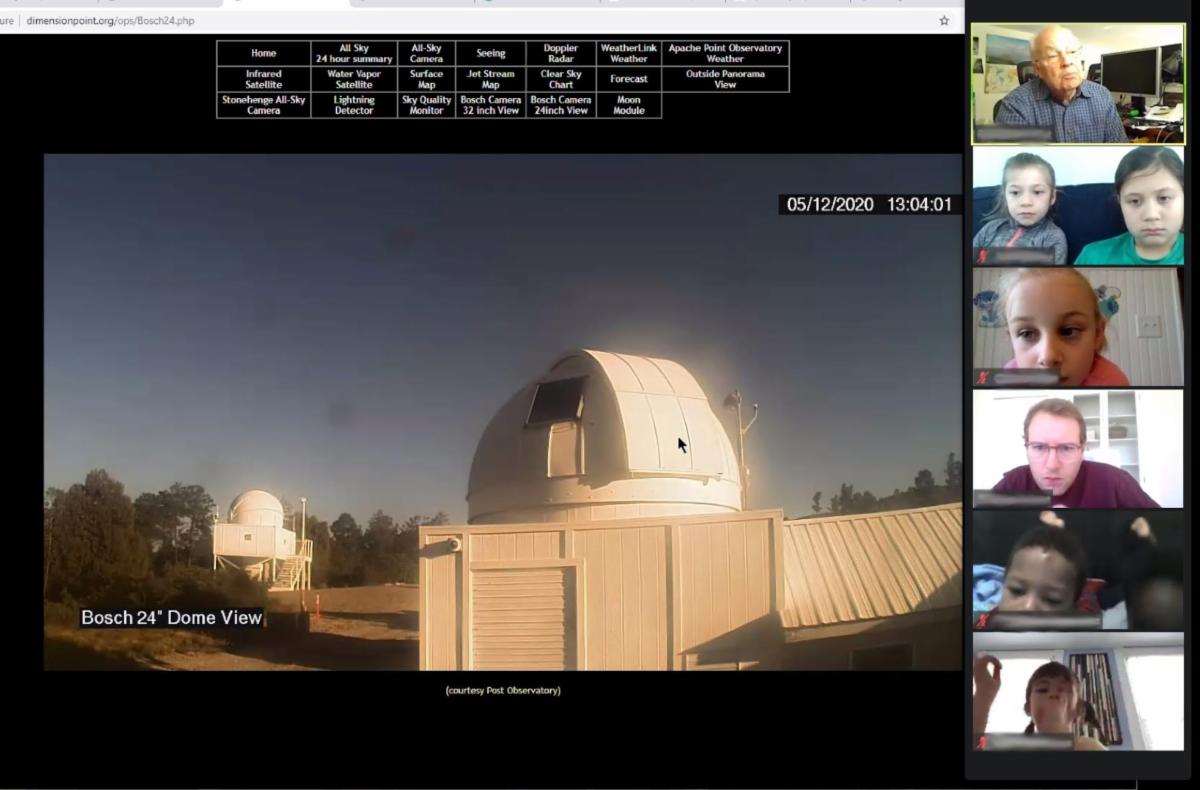Click the browser address bar URL
Image resolution: width=1200 pixels, height=790 pixels.
110,20
